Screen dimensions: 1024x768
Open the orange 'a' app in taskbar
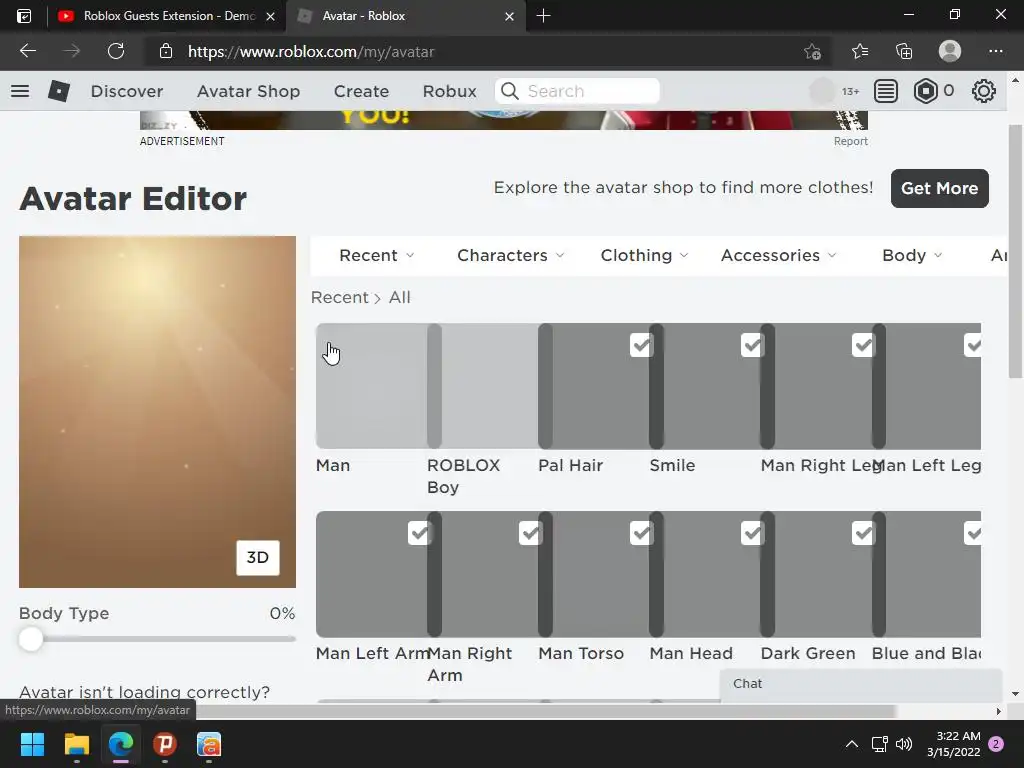click(209, 744)
